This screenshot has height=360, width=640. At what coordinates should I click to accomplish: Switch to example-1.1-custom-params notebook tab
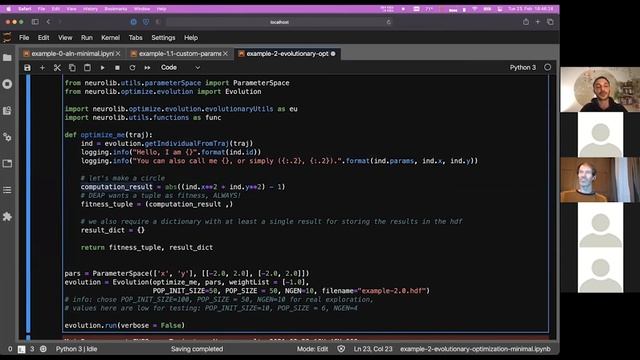point(180,54)
